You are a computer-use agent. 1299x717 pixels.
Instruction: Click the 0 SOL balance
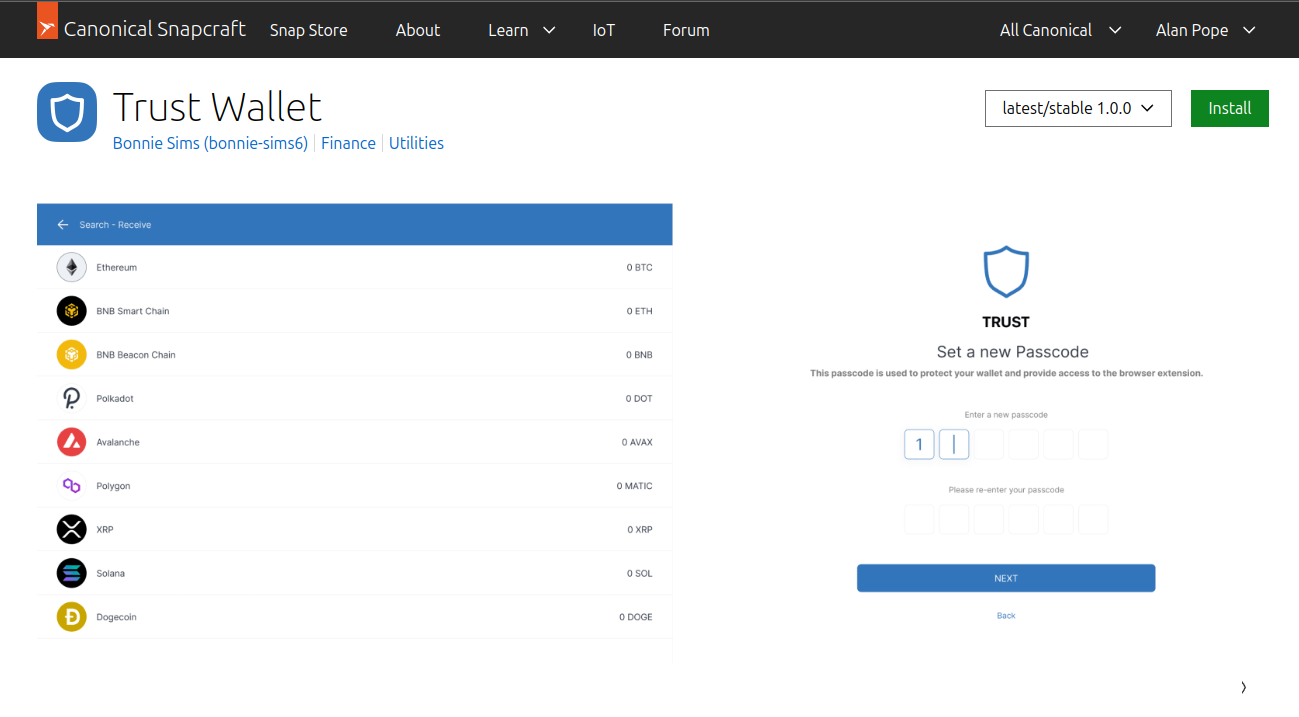pyautogui.click(x=640, y=573)
